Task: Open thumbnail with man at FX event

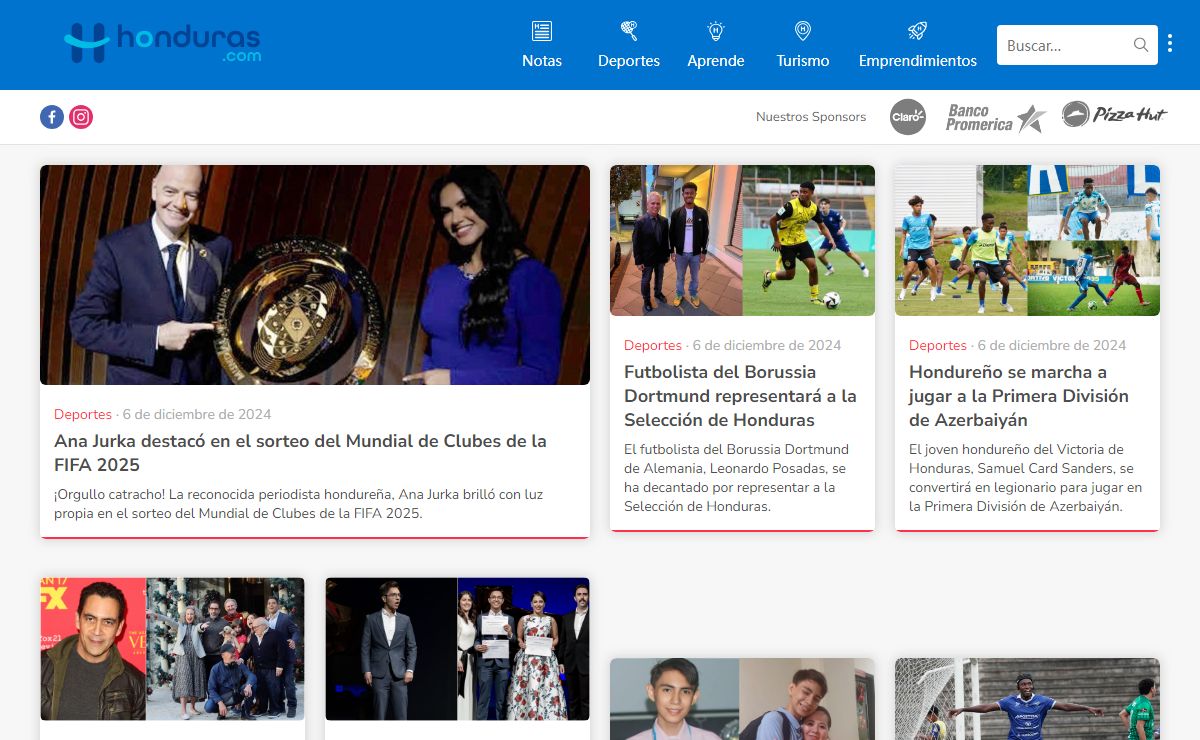Action: [172, 649]
